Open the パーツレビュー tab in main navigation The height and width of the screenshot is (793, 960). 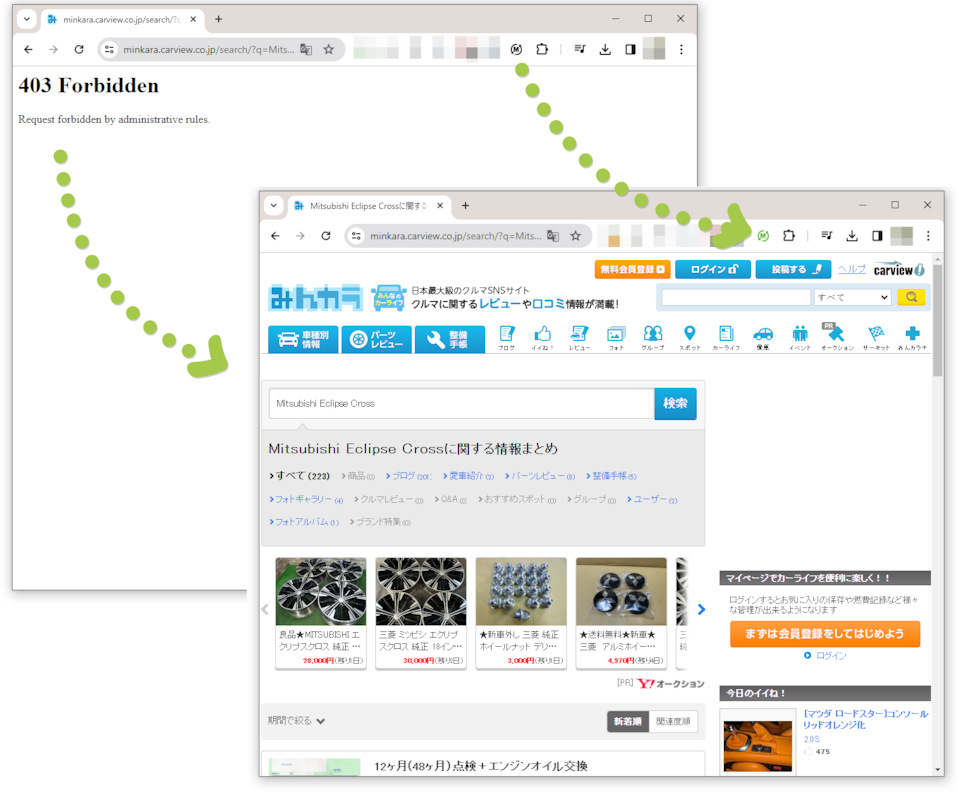click(x=377, y=339)
